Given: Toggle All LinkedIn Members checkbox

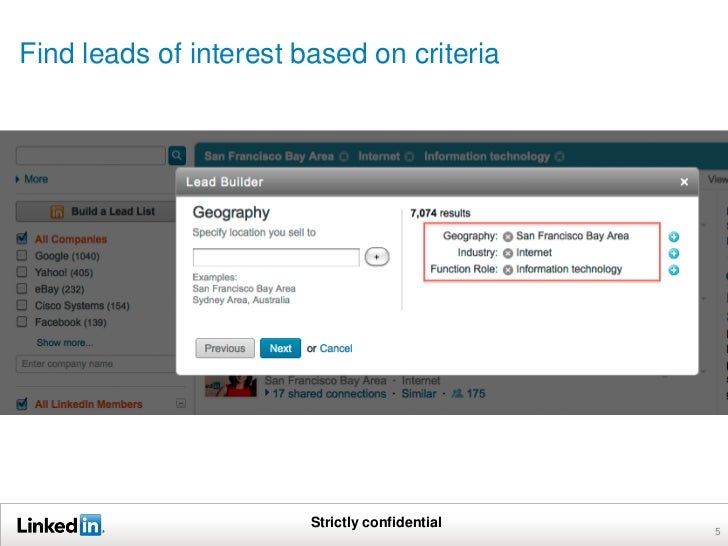Looking at the screenshot, I should (x=22, y=404).
